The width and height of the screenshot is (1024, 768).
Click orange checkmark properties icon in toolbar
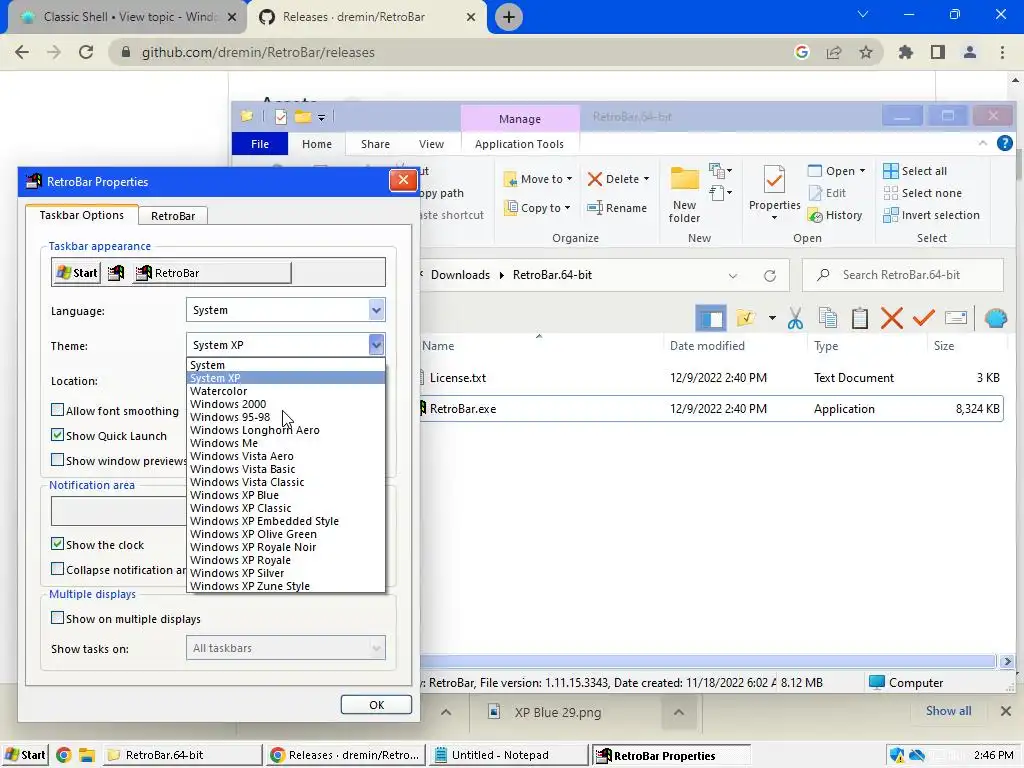923,318
